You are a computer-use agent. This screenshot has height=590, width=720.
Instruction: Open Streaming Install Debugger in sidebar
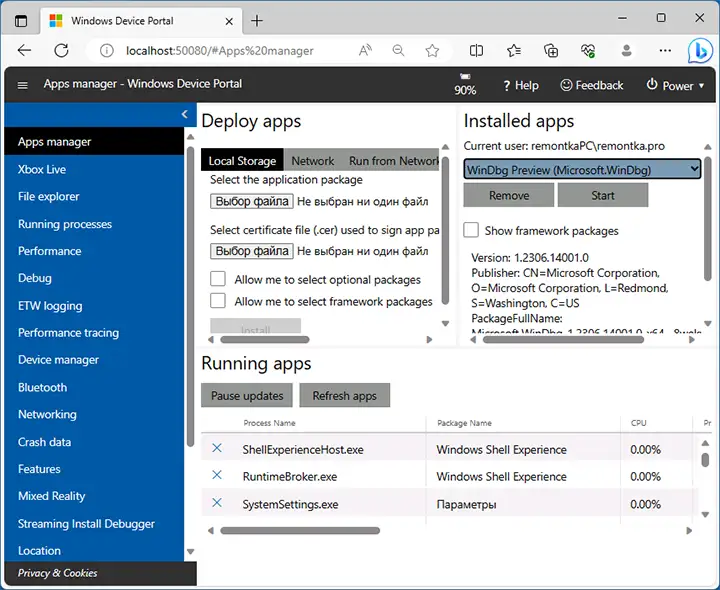pos(94,523)
